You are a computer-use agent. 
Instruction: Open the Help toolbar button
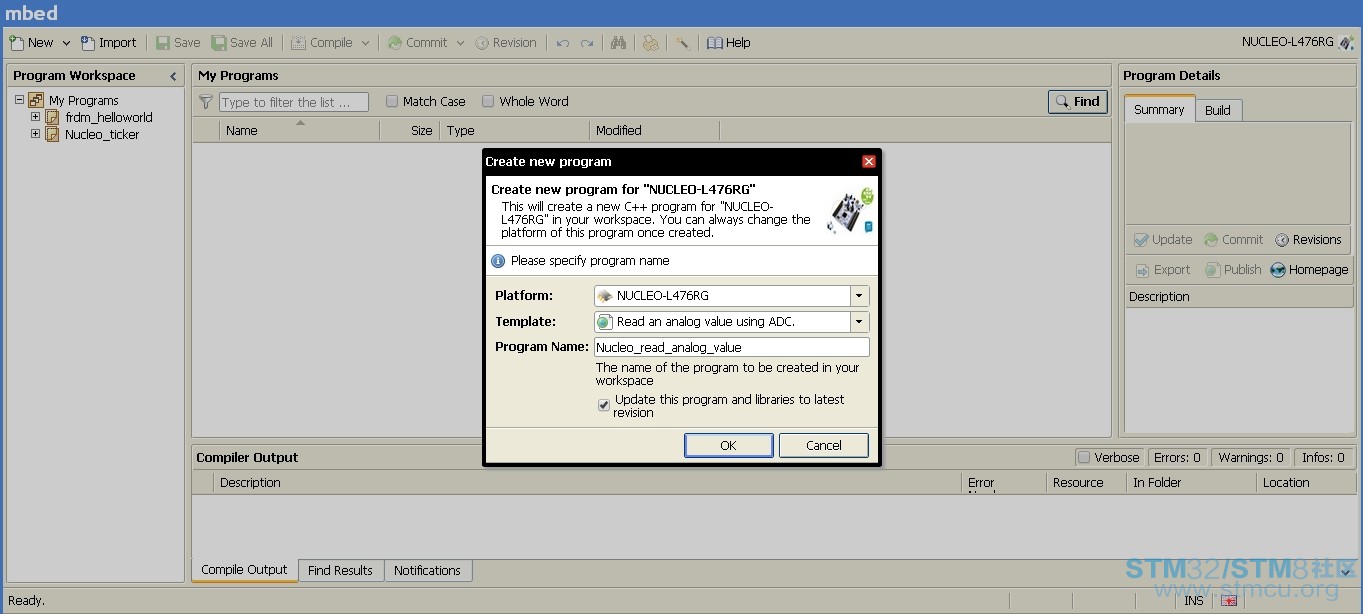point(728,43)
